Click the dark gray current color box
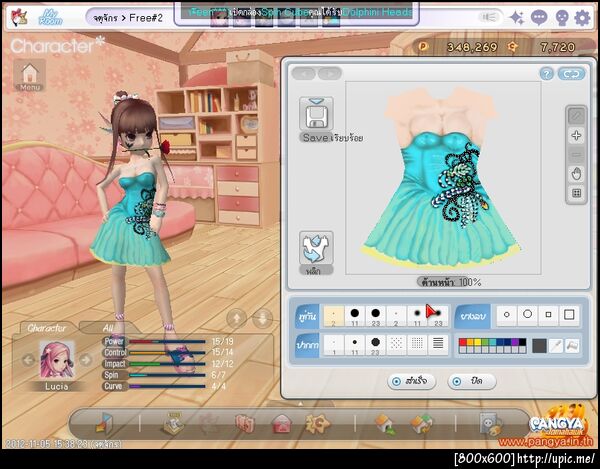The height and width of the screenshot is (469, 600). 539,346
